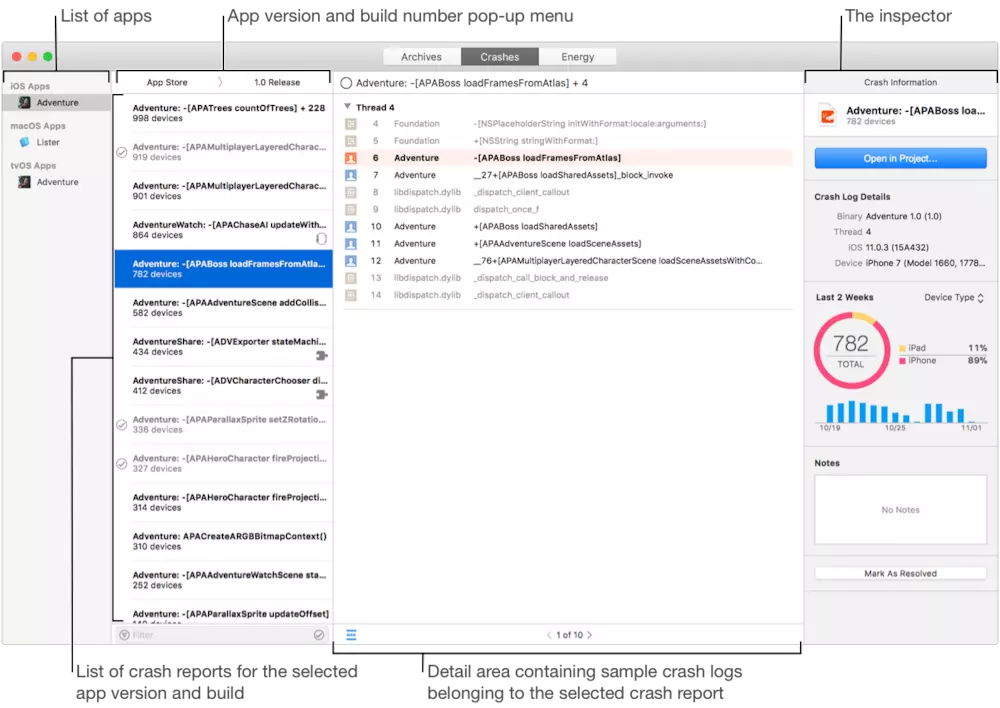Click the extension icon on ADVExporter crash row
Screen dimensions: 1000x708
321,356
